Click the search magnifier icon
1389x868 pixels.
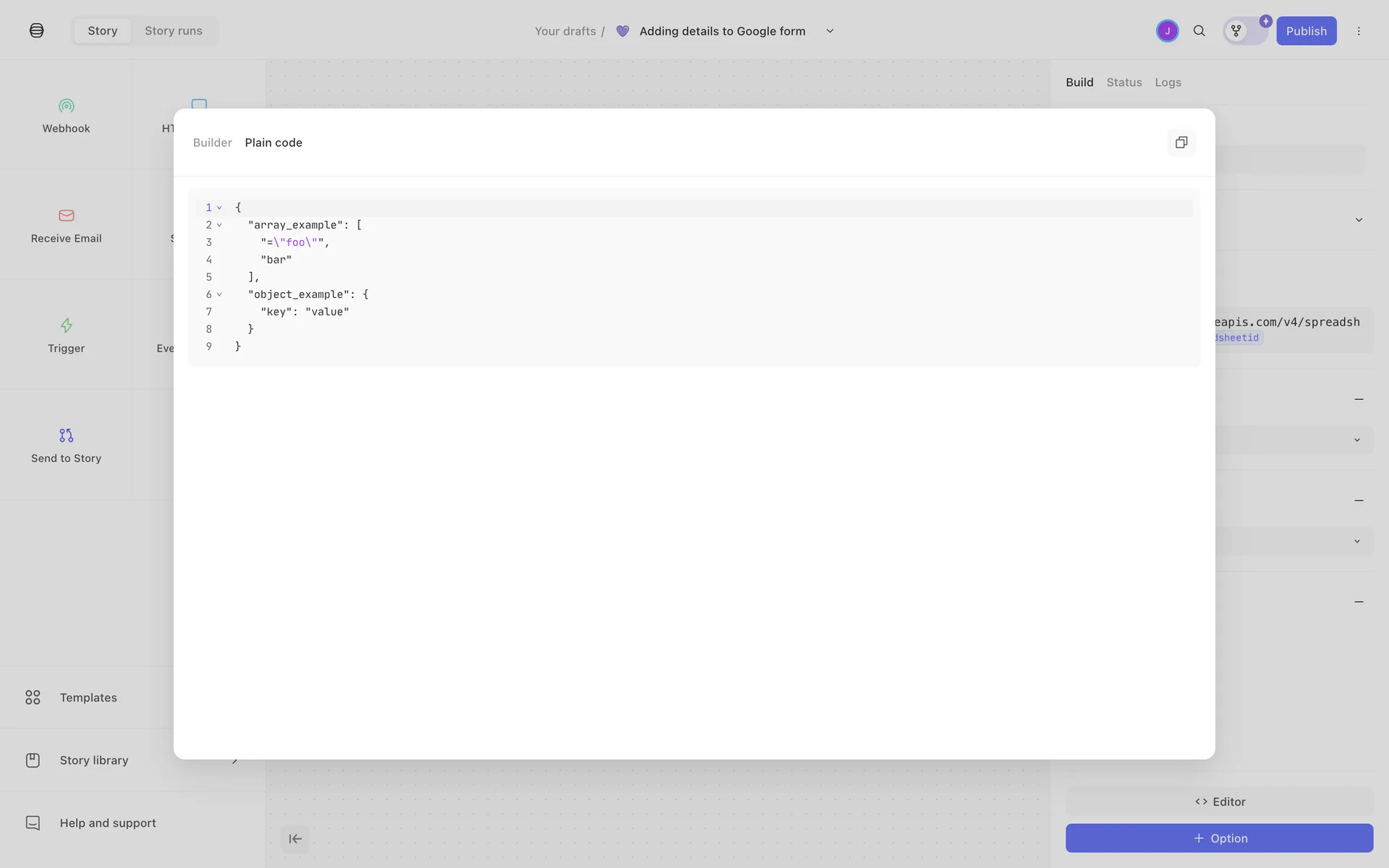(1199, 31)
